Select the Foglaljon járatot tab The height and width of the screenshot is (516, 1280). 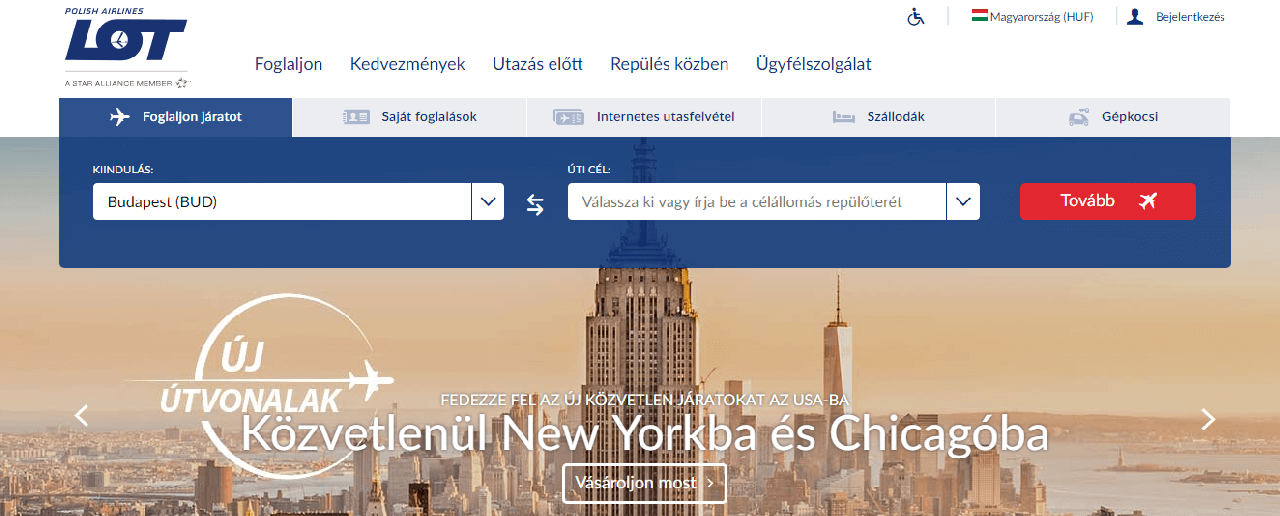coord(176,117)
